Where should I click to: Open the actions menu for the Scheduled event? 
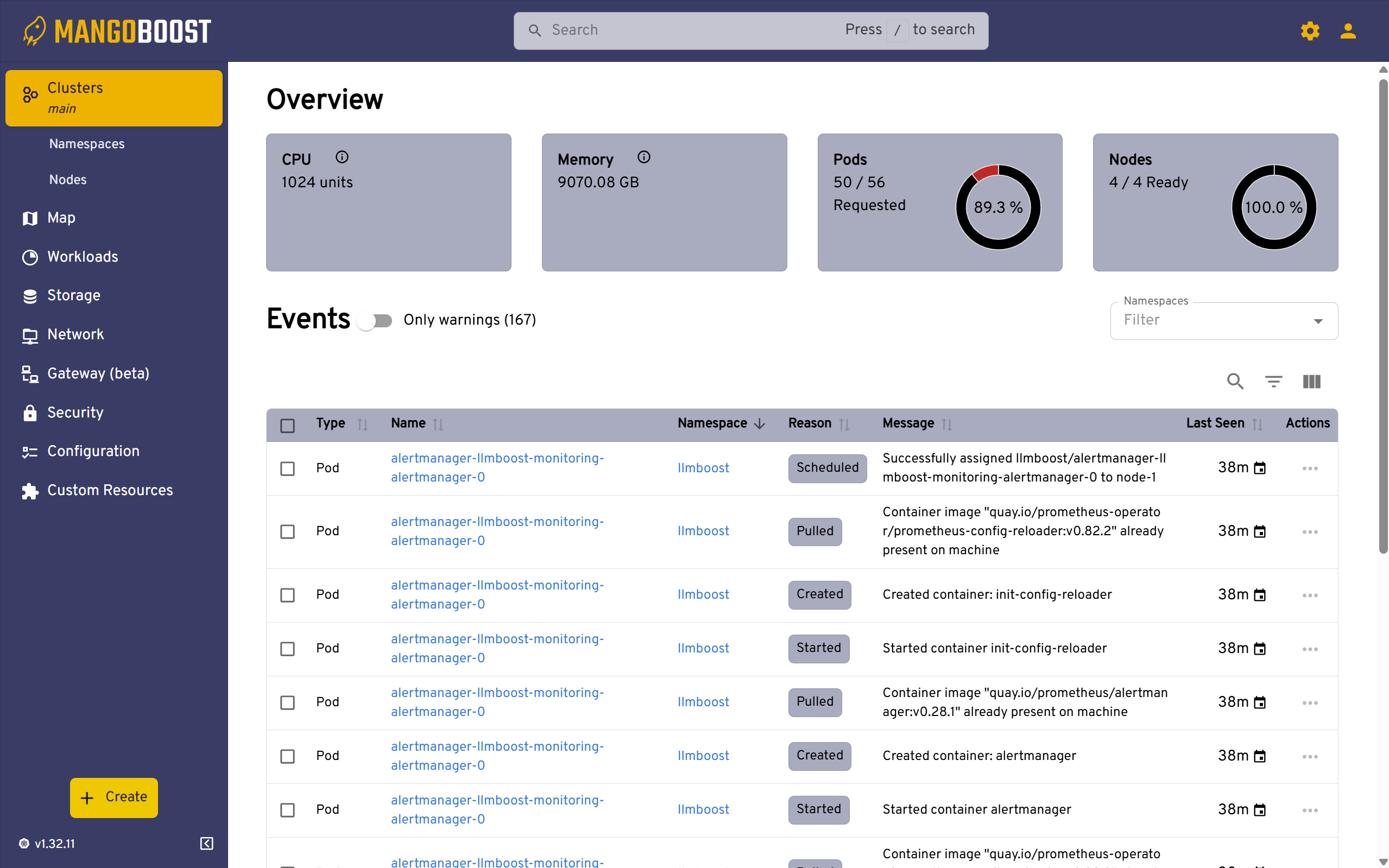[1309, 468]
